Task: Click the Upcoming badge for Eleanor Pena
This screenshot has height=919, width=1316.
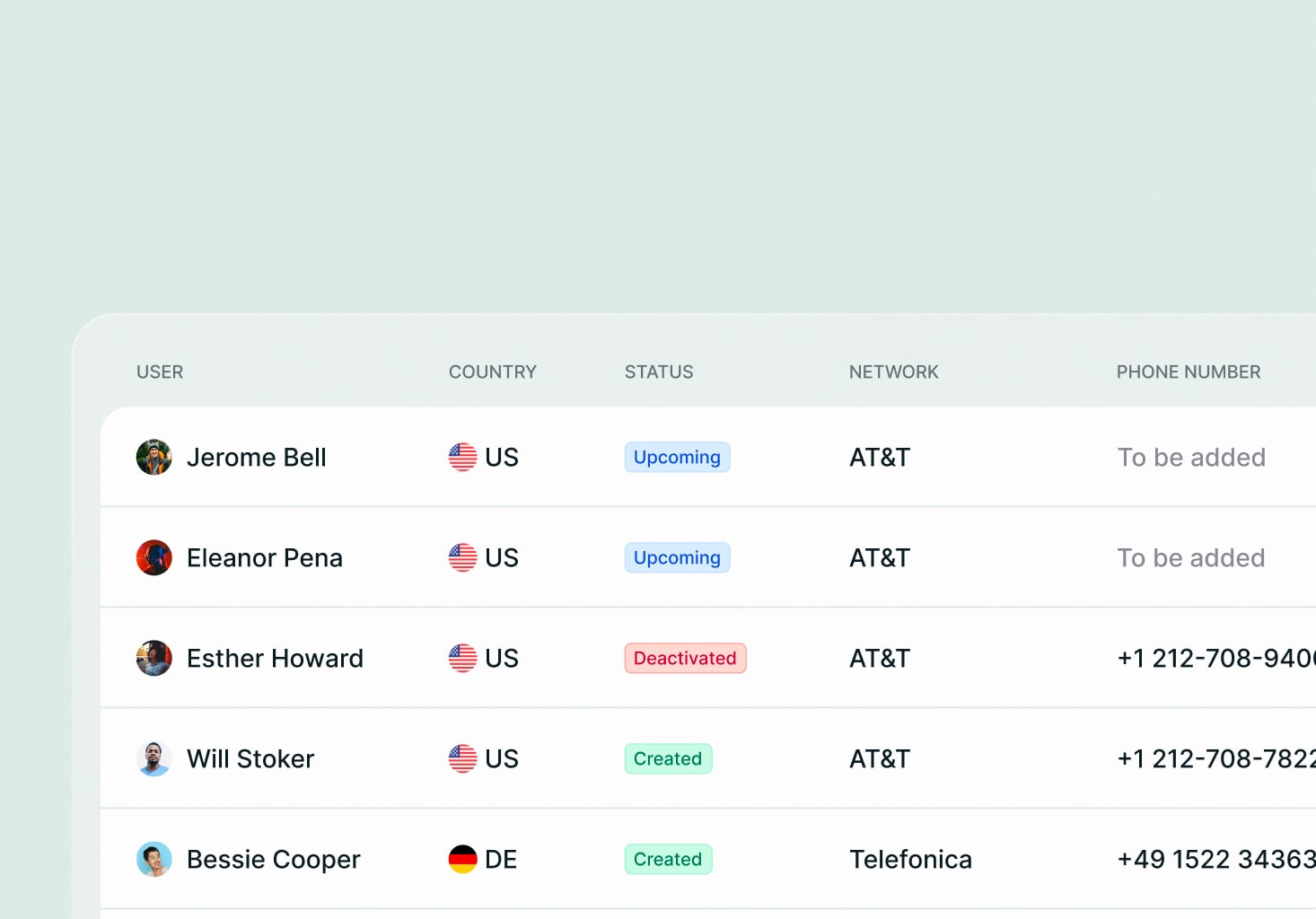Action: coord(677,557)
